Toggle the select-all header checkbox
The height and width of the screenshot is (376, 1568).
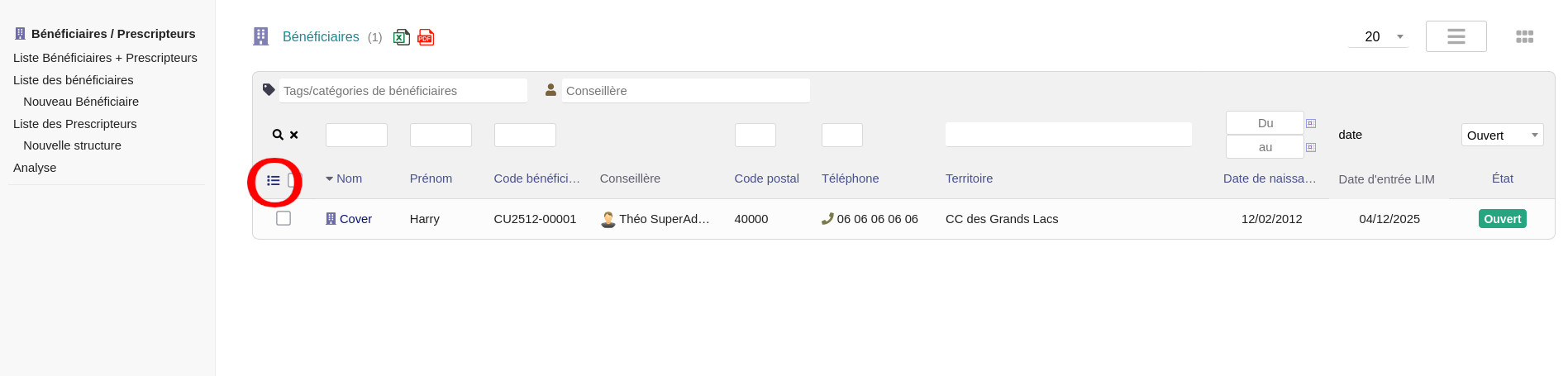291,180
